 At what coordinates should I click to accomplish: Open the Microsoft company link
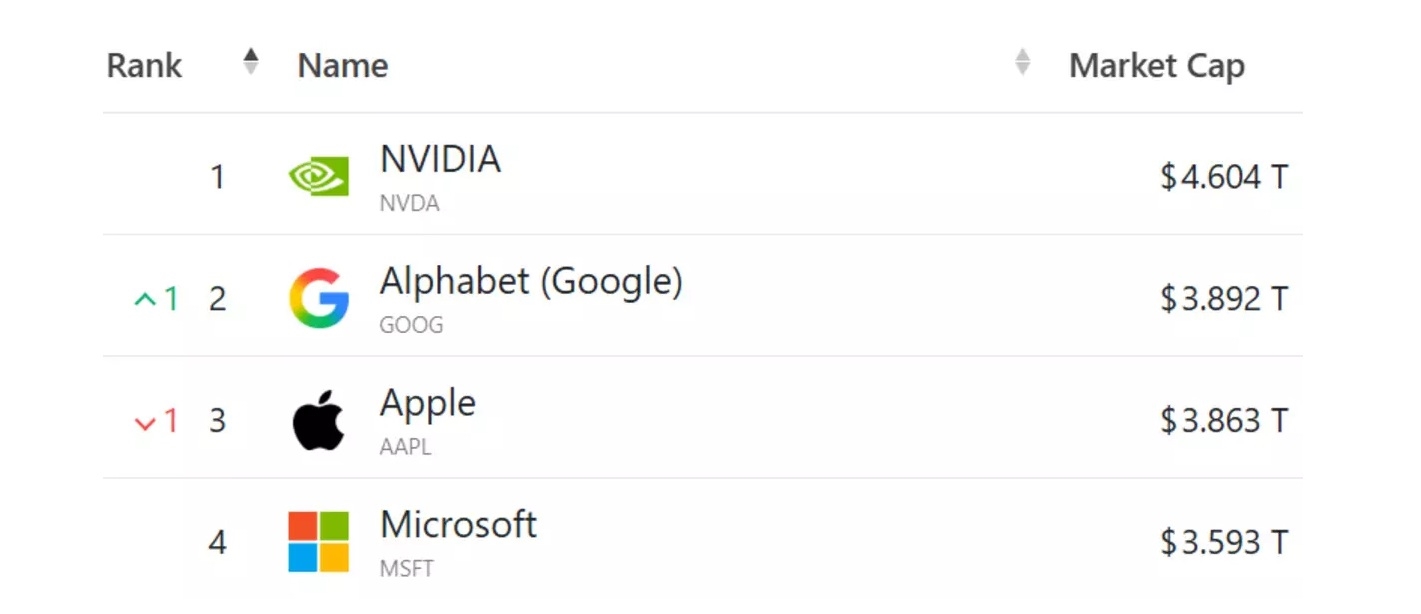point(458,525)
